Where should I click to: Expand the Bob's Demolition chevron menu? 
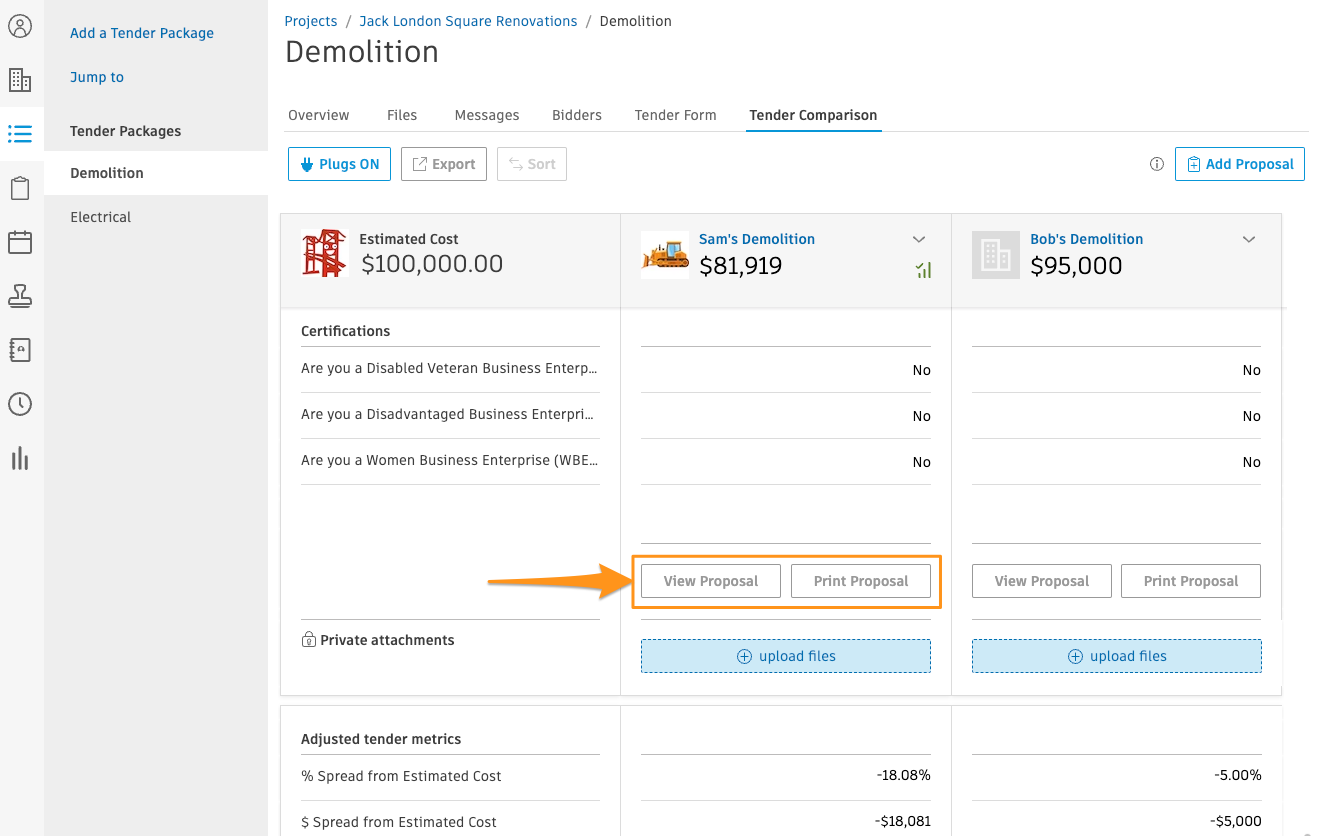point(1248,239)
